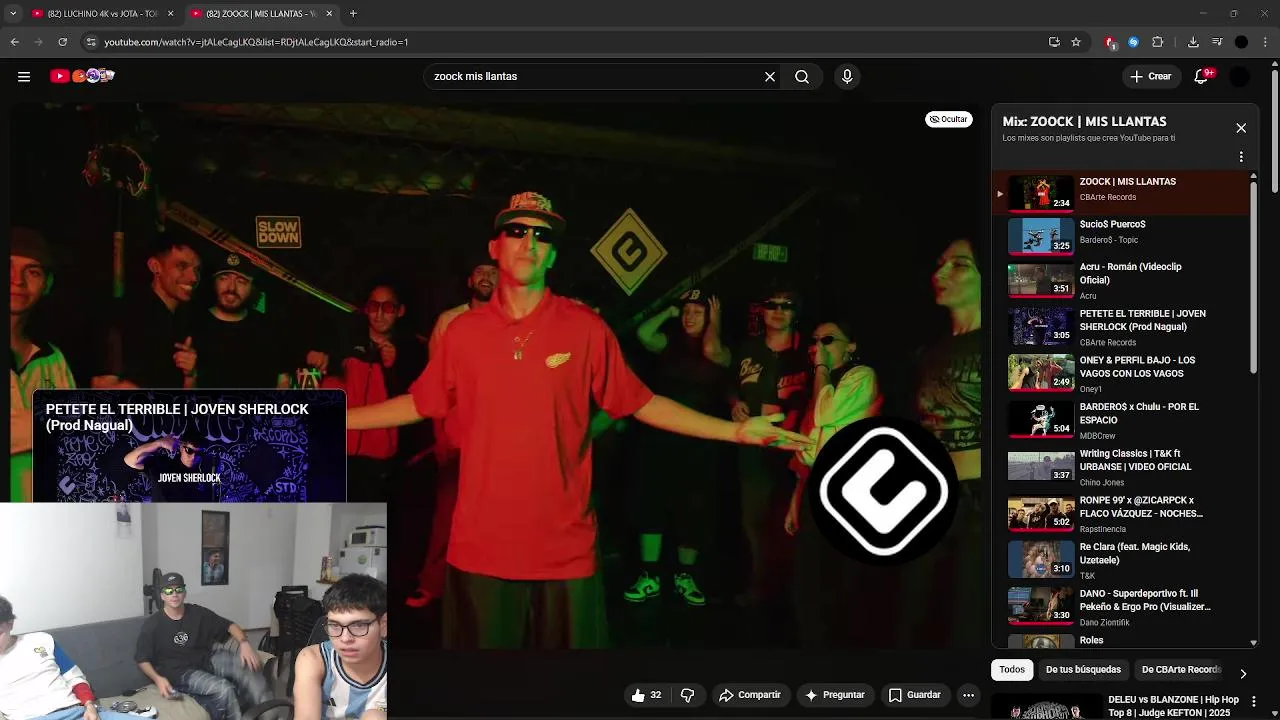This screenshot has width=1280, height=720.
Task: Open the tab search dropdown
Action: 13,13
